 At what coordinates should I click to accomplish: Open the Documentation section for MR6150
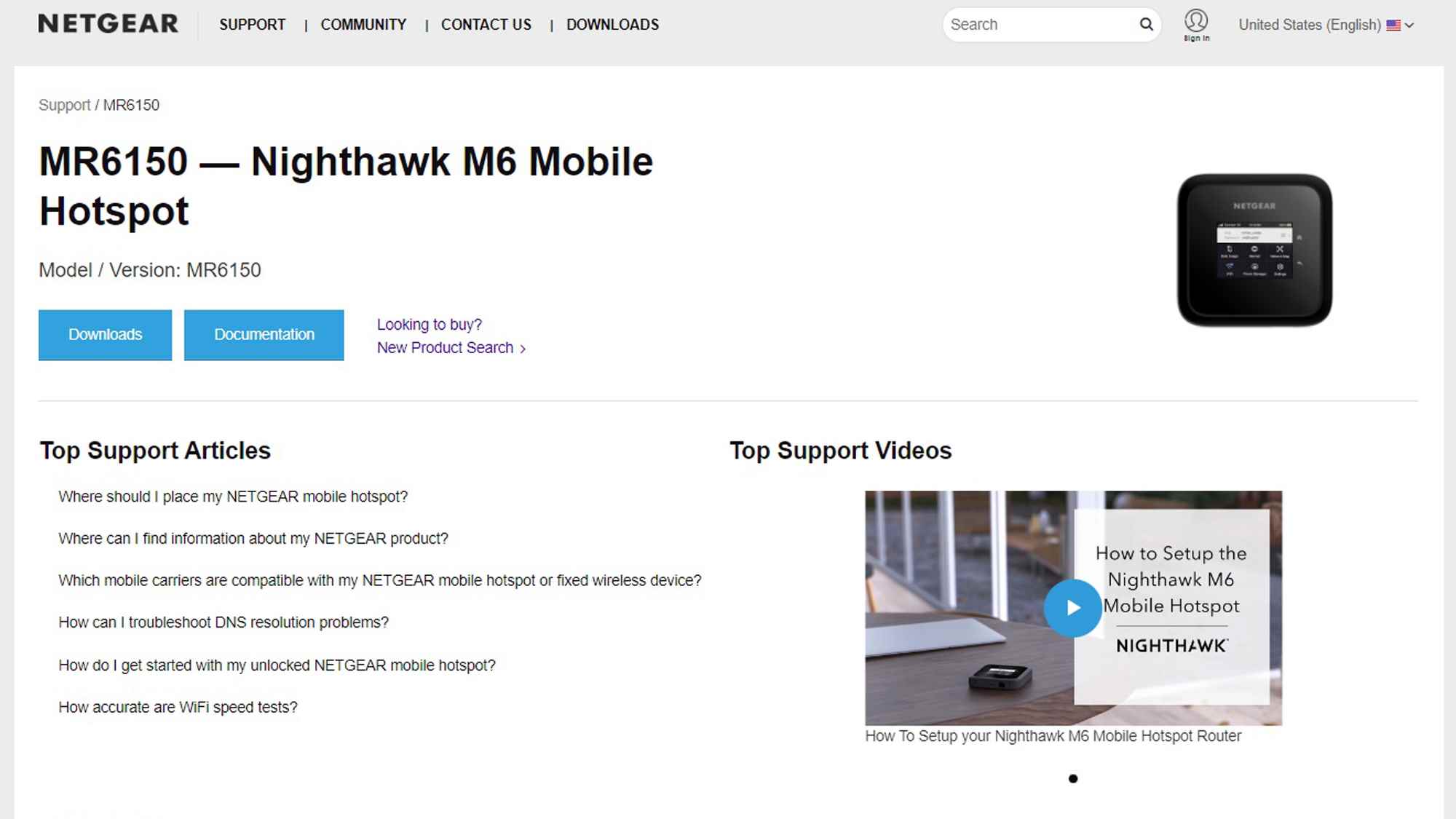pos(264,334)
